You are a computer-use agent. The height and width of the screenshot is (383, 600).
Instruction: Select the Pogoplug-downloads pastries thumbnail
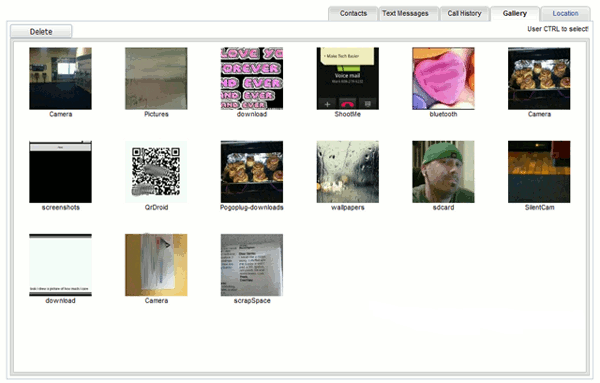[x=252, y=172]
